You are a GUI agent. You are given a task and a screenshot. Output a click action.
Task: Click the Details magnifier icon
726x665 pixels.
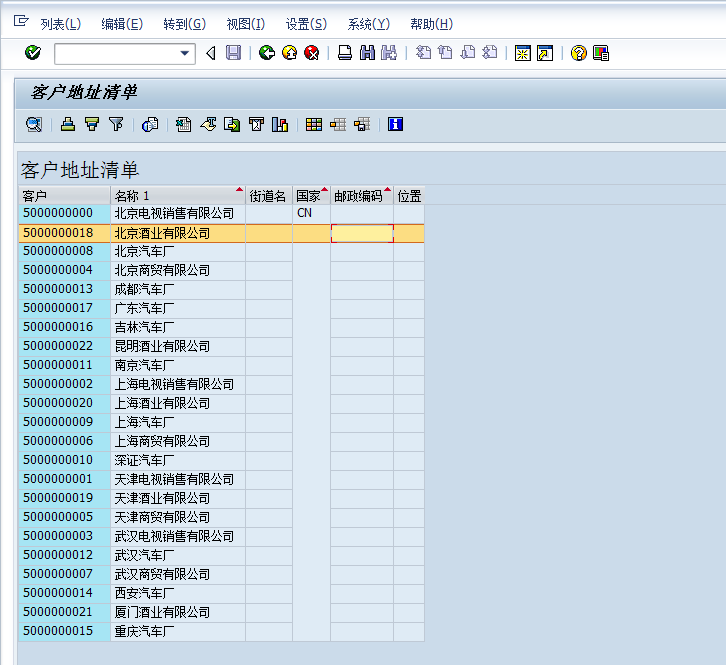tap(34, 125)
